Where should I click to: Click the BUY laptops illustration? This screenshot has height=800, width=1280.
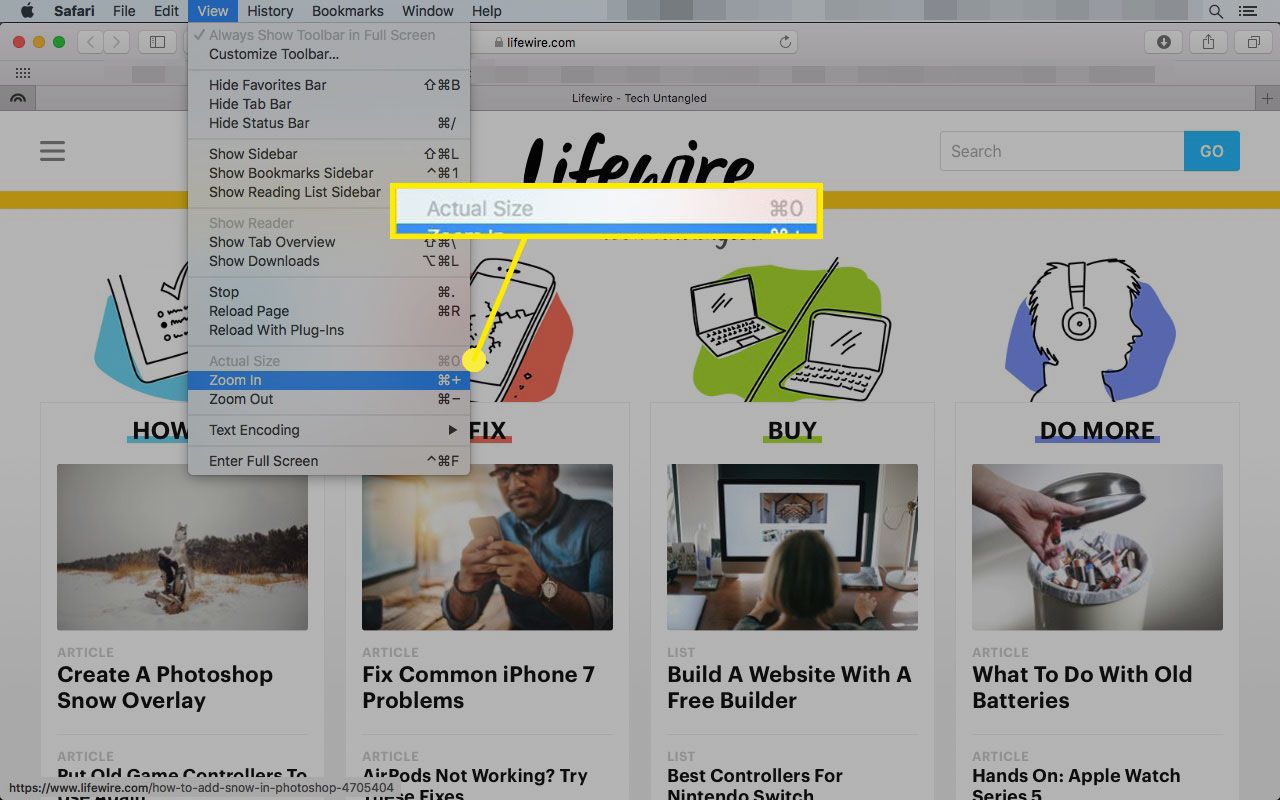[x=792, y=330]
